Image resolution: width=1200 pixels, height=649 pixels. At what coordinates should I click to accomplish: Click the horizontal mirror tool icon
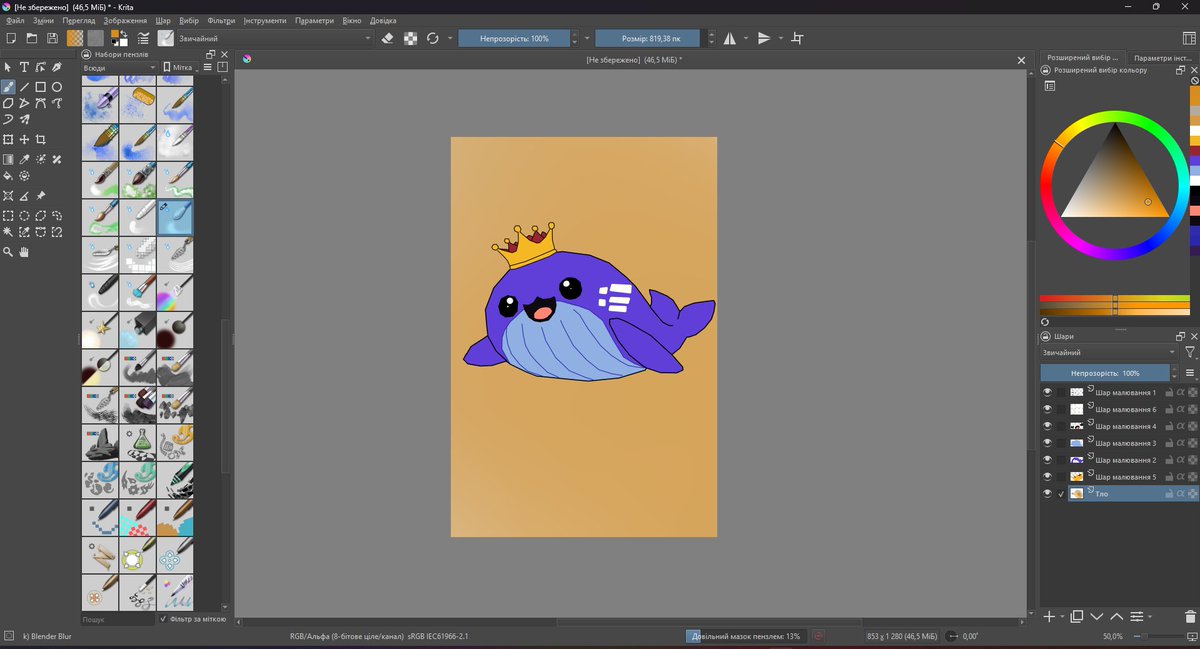[729, 38]
